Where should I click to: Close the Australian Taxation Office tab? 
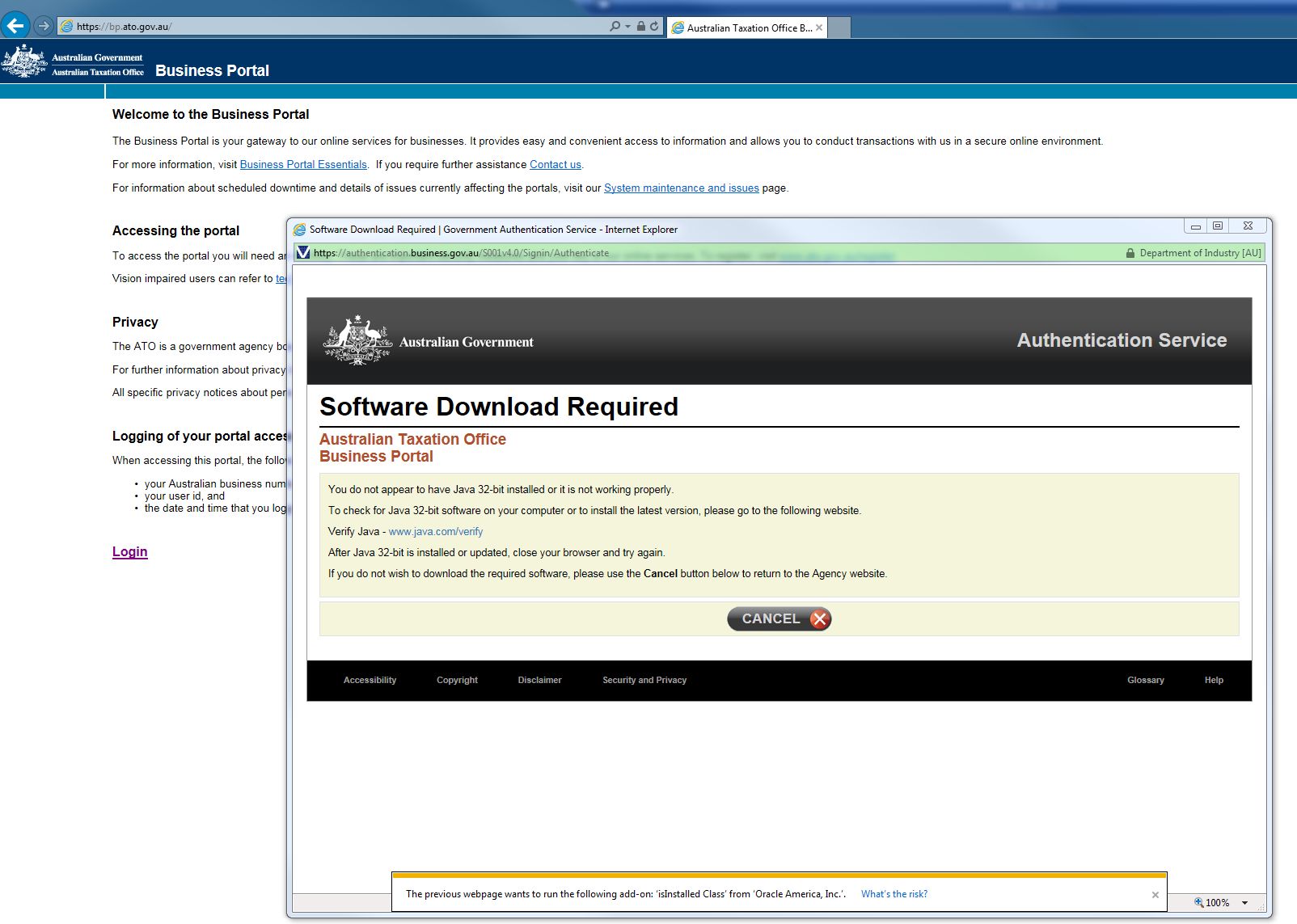coord(819,27)
